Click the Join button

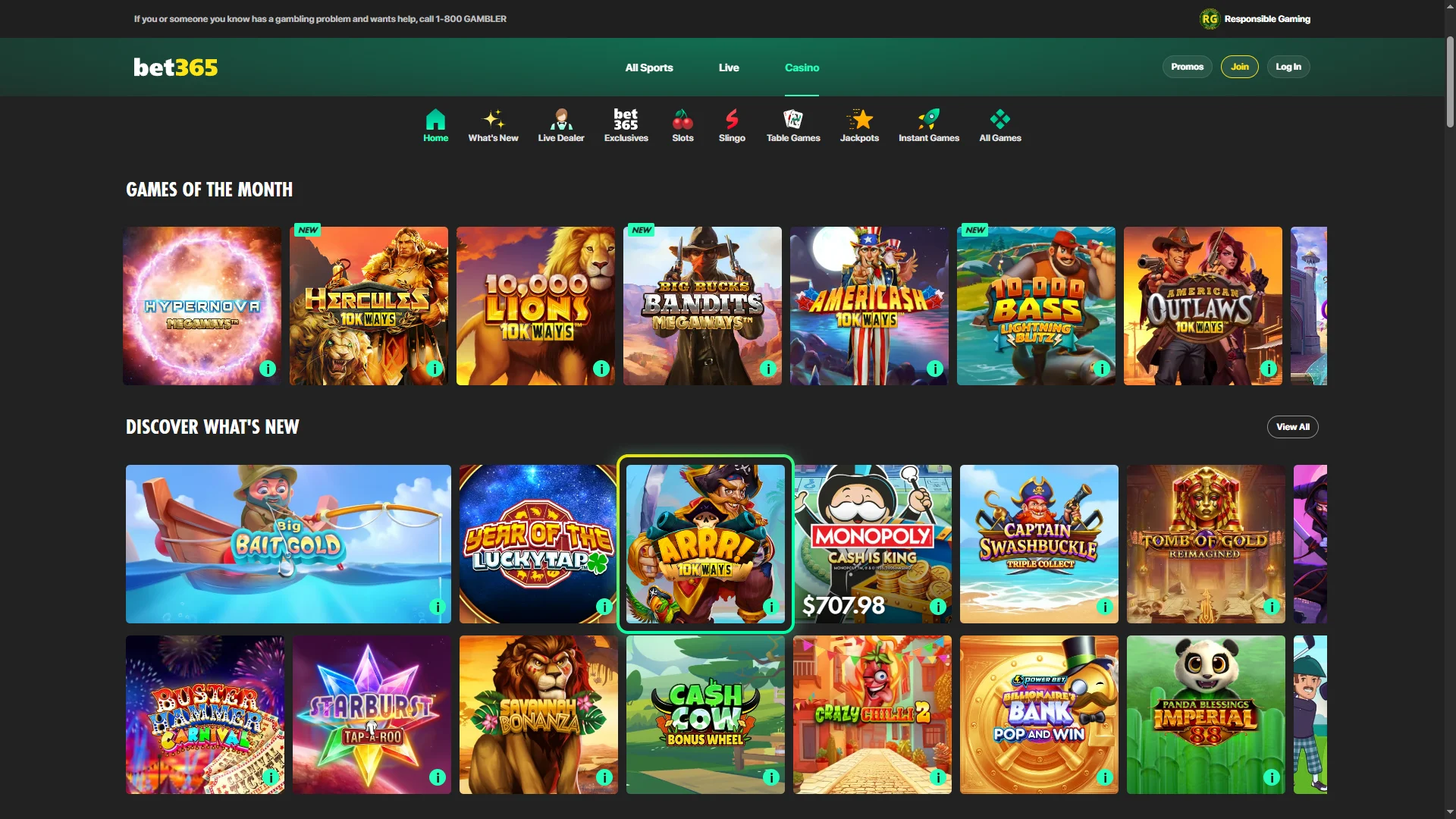pos(1240,67)
